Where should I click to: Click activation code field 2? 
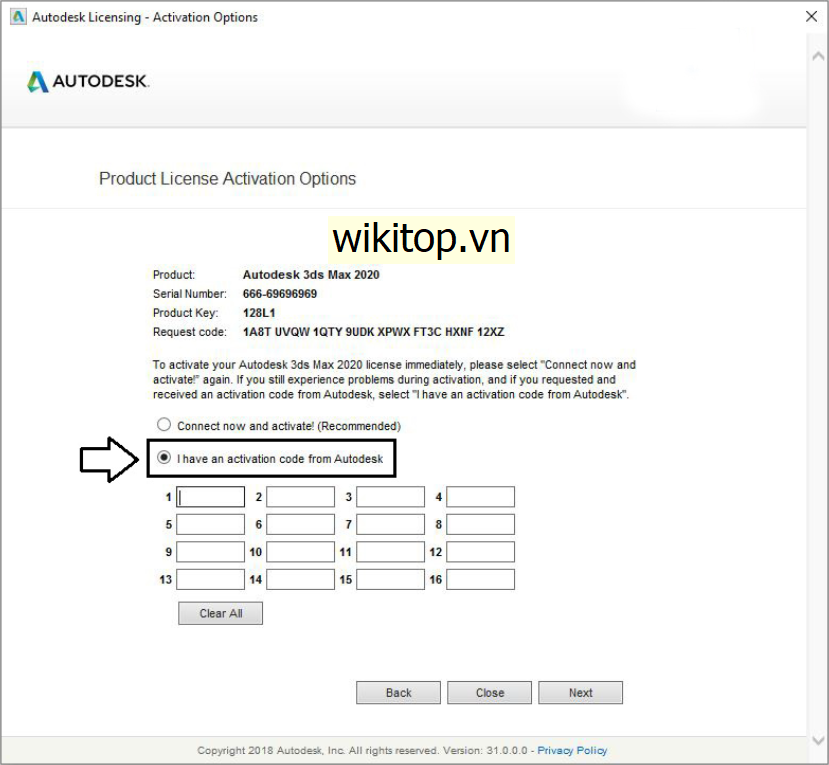301,497
